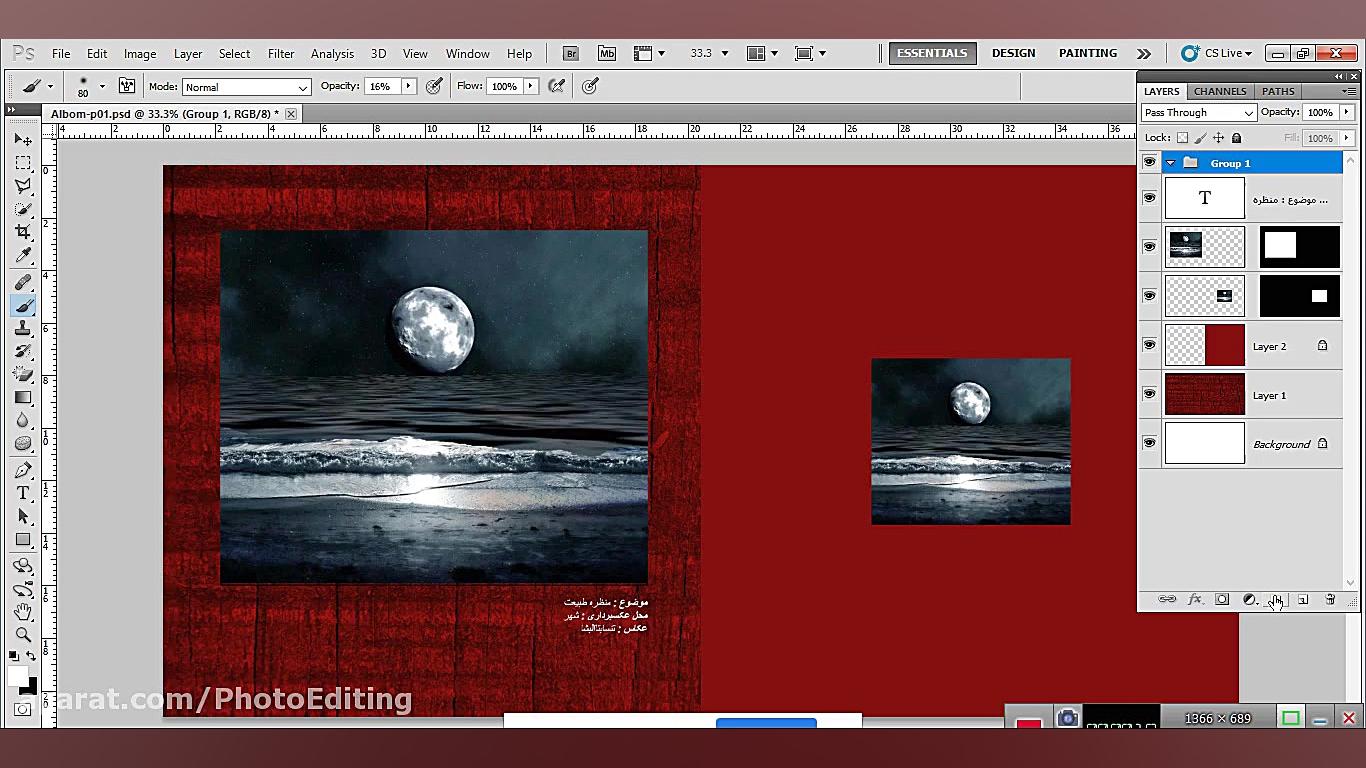Toggle the Brush panel
Screen dimensions: 1366x768
point(127,86)
